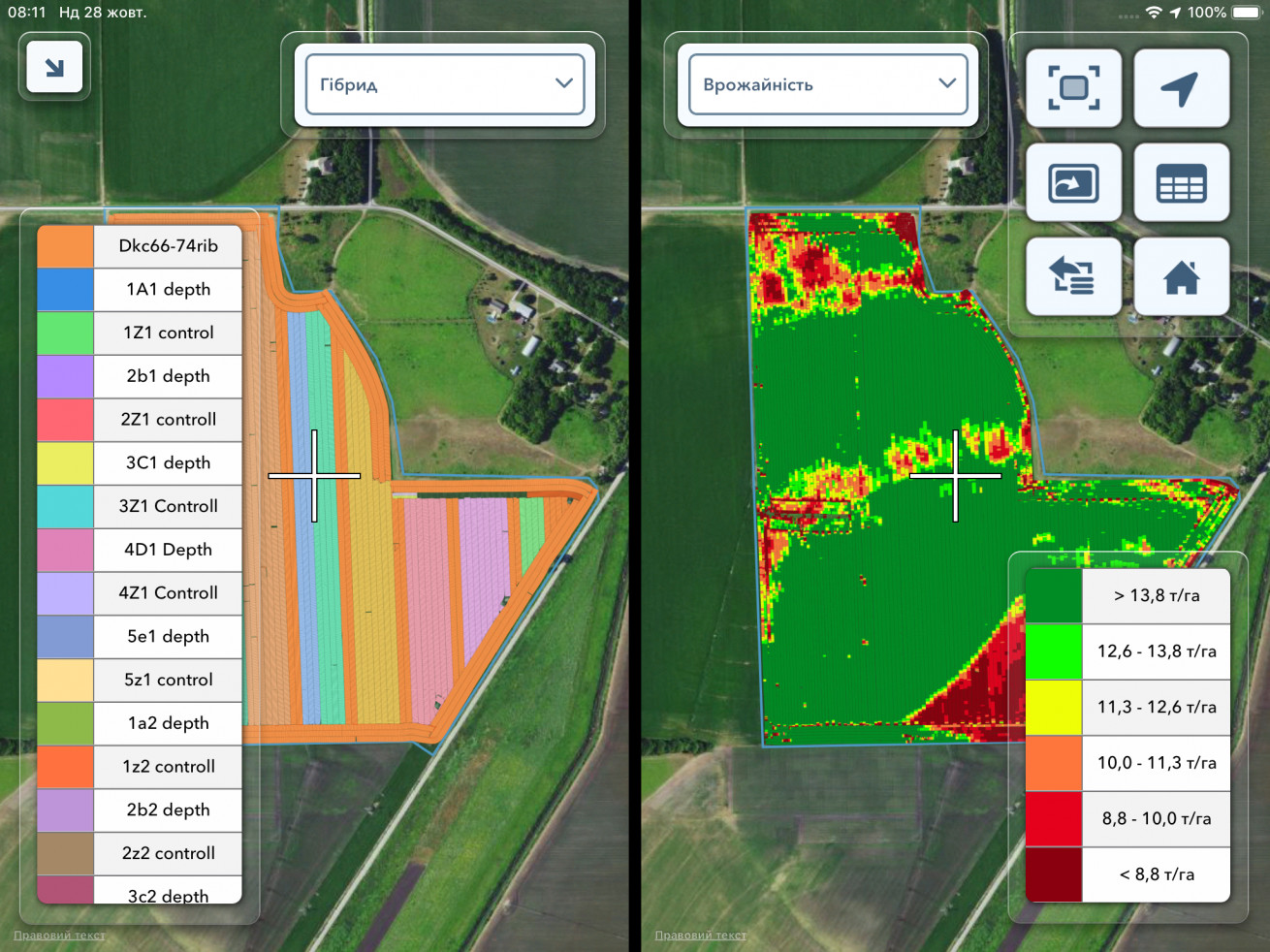
Task: Tap the crosshair on the yield map
Action: coord(956,476)
